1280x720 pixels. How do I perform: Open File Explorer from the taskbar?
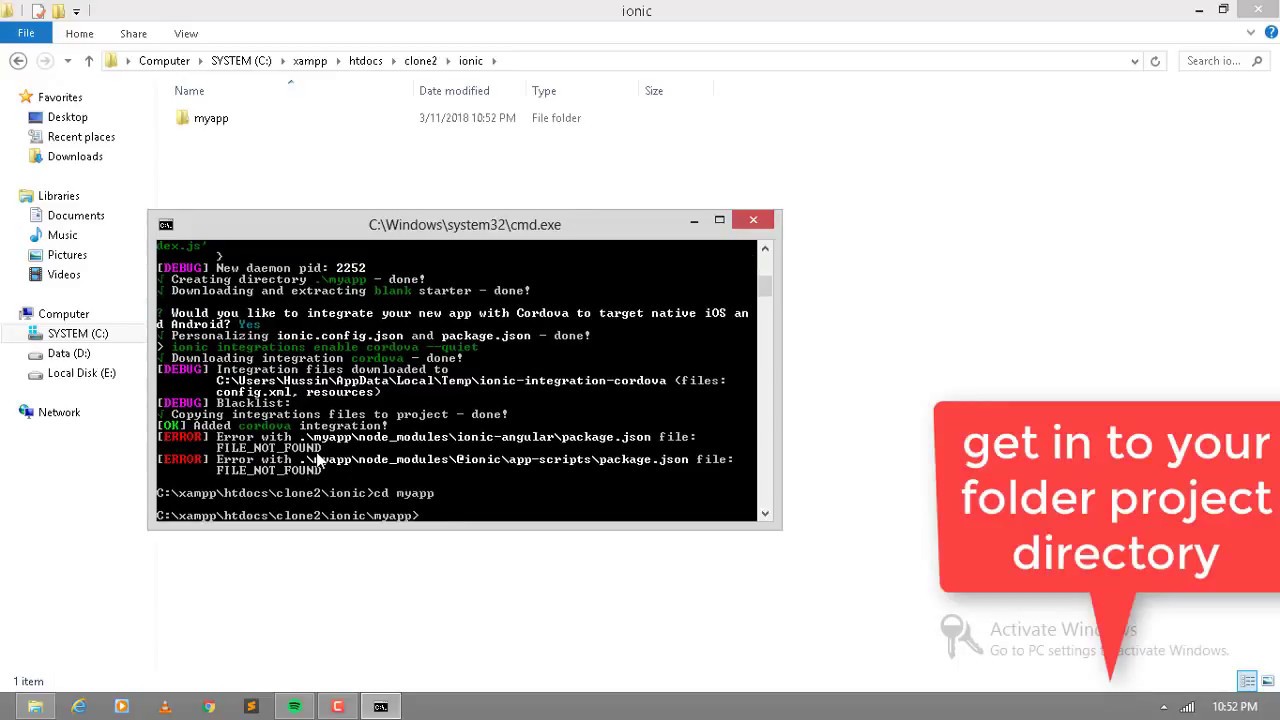[35, 707]
